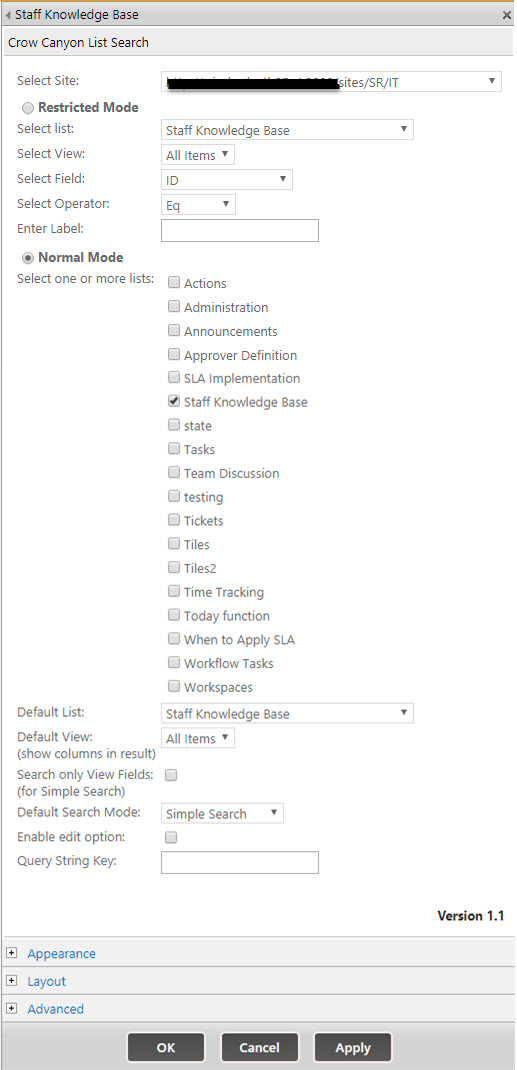This screenshot has width=517, height=1070.
Task: Expand the Advanced section plus icon
Action: click(x=12, y=1009)
